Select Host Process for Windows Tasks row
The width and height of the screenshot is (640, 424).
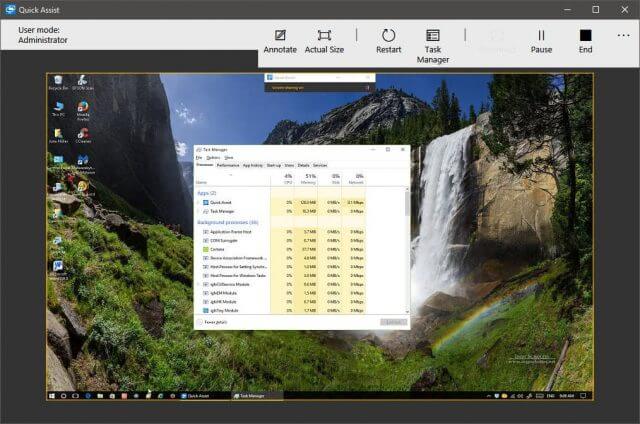pyautogui.click(x=280, y=275)
